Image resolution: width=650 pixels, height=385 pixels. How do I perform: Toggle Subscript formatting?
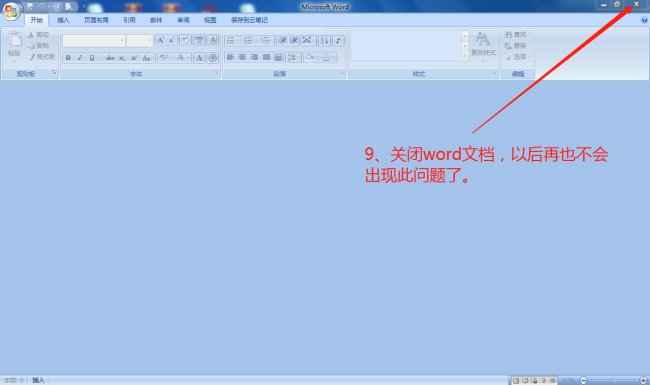(122, 58)
